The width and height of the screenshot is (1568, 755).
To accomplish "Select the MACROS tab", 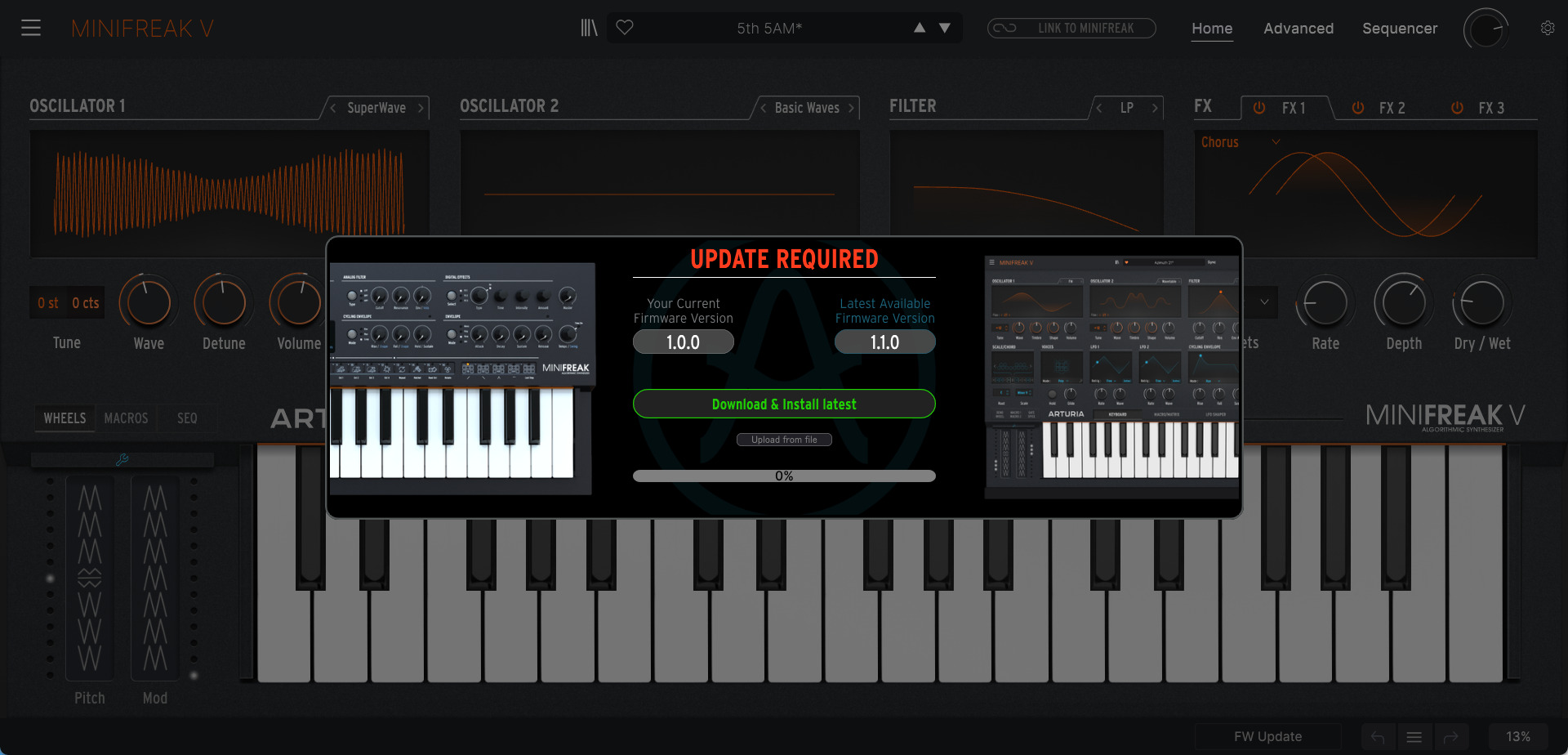I will point(126,418).
